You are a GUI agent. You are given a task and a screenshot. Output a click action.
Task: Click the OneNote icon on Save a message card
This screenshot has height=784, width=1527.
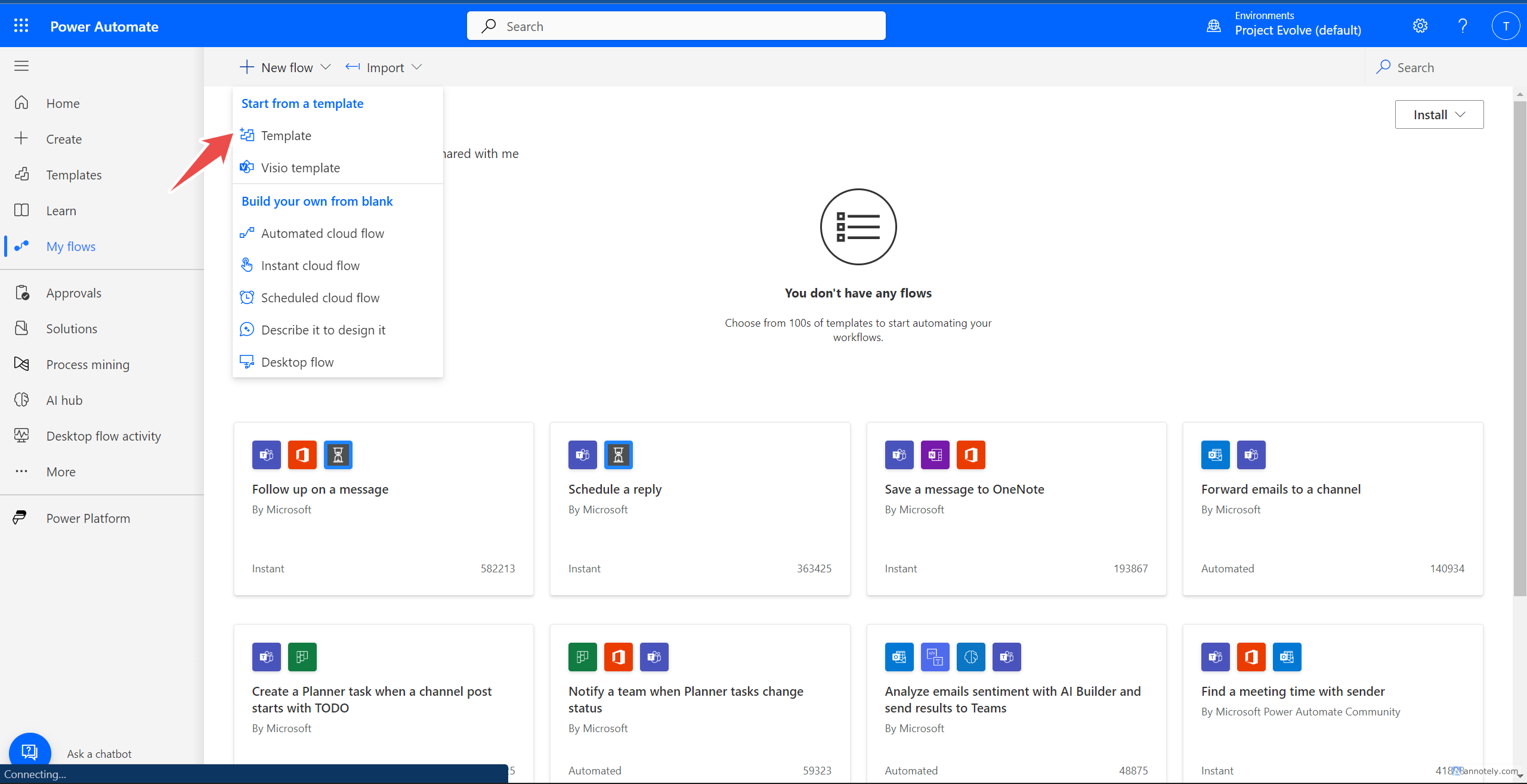point(935,455)
